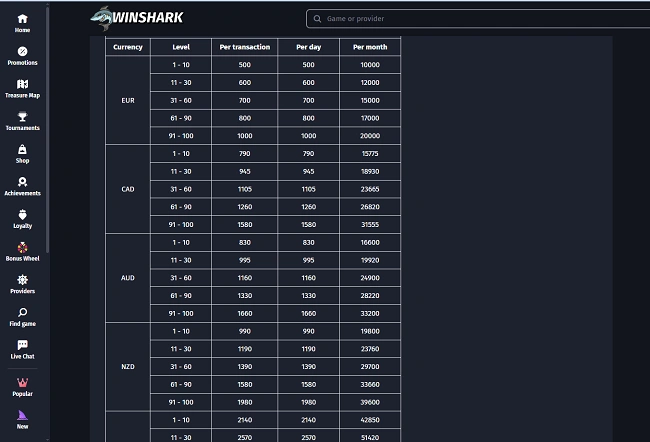Select the CAD currency cell
Image resolution: width=650 pixels, height=442 pixels.
pos(128,189)
